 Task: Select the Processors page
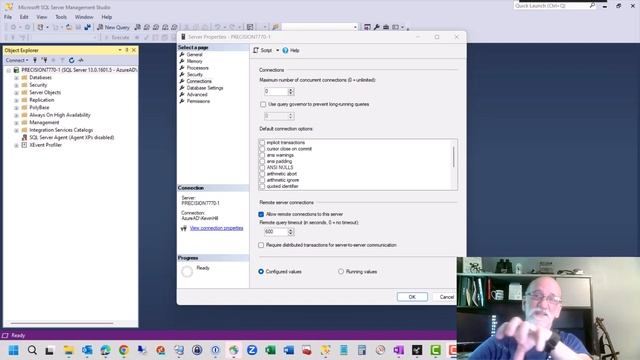click(x=198, y=68)
